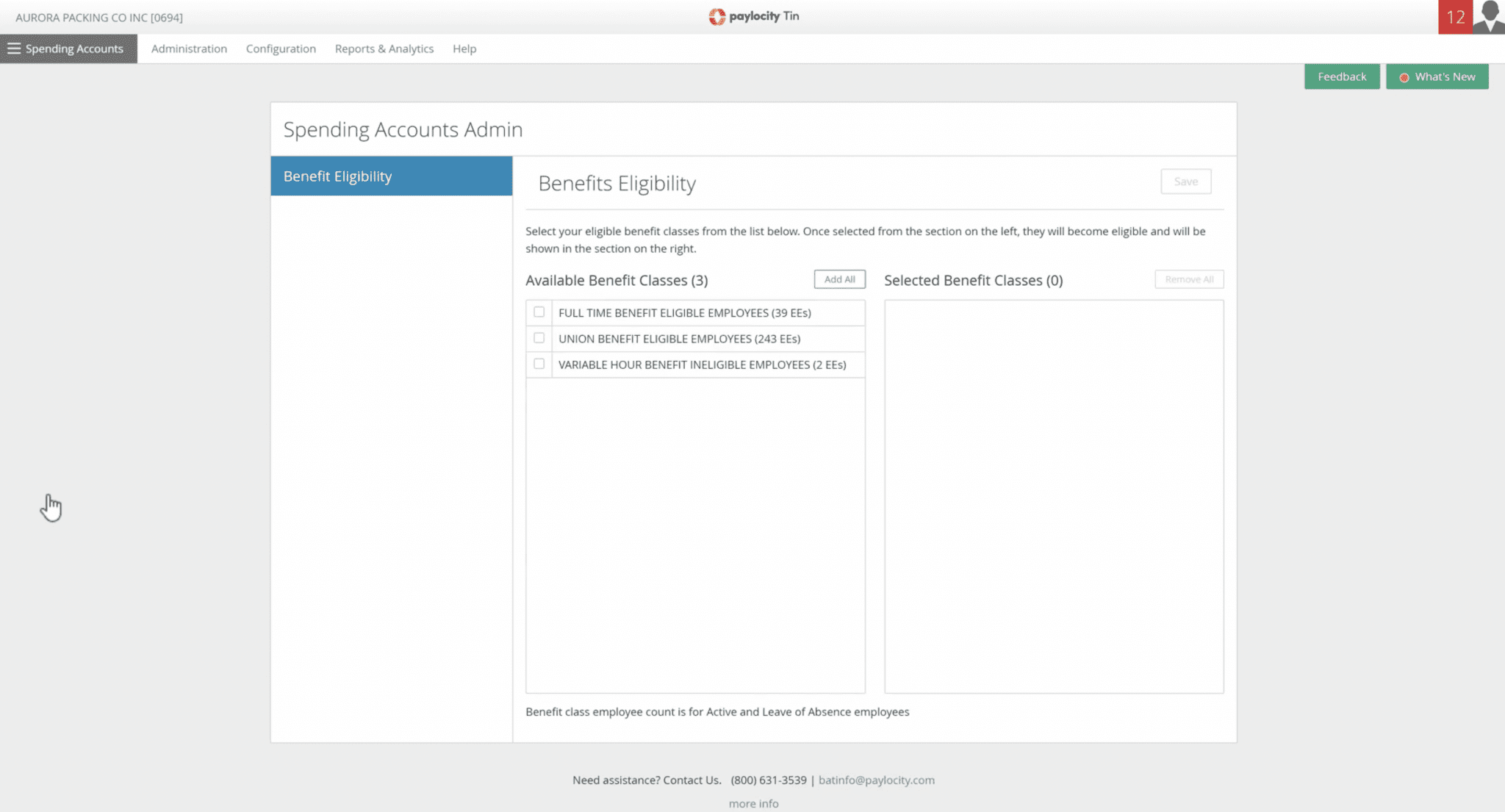Check Union Benefit Eligible Employees
Image resolution: width=1505 pixels, height=812 pixels.
pyautogui.click(x=539, y=338)
